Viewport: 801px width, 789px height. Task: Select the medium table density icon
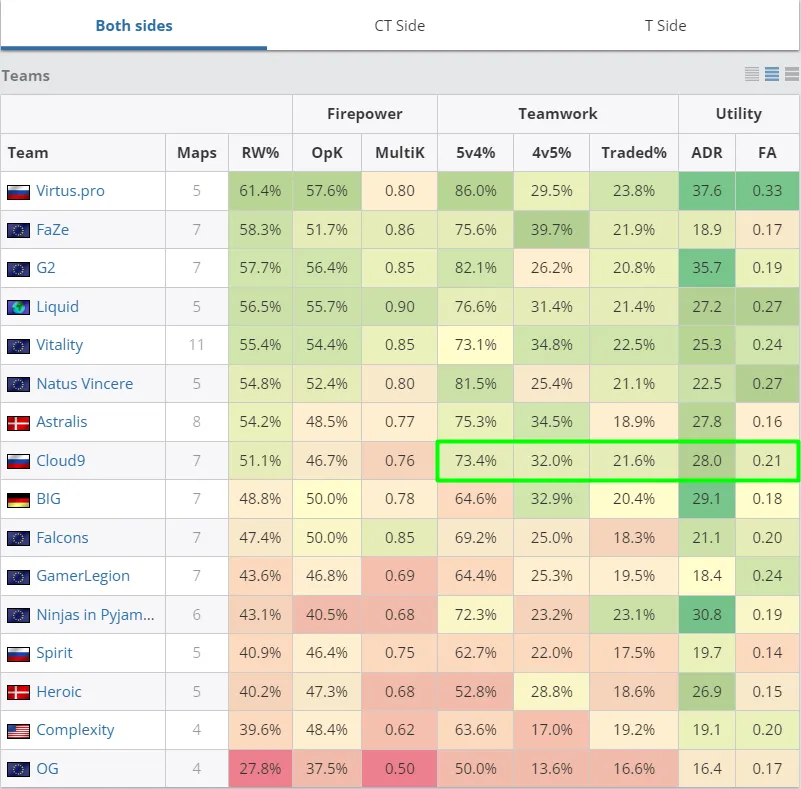pos(771,75)
